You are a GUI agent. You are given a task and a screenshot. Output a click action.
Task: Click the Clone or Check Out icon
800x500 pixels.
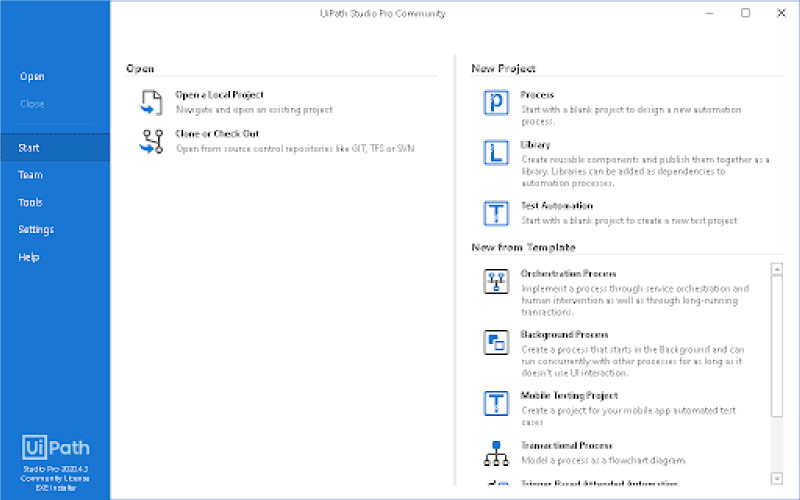click(x=152, y=141)
